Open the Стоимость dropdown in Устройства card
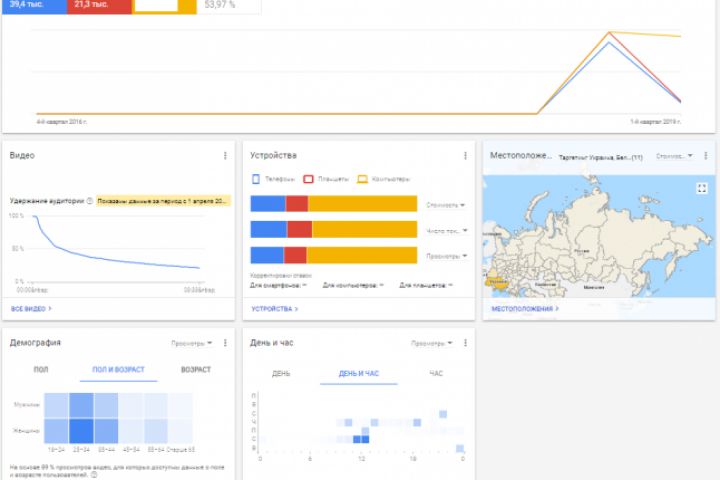 (445, 205)
